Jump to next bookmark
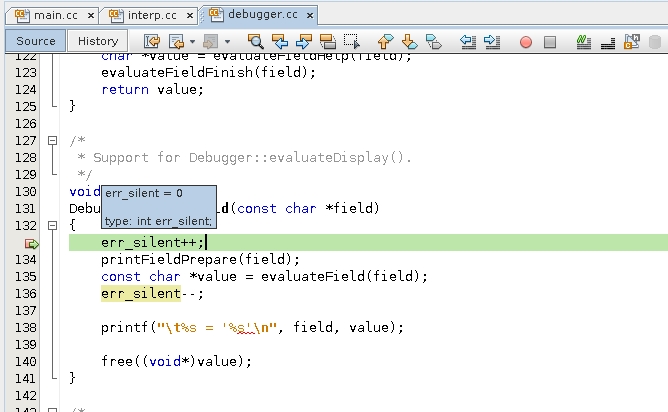The height and width of the screenshot is (412, 668). click(x=409, y=41)
